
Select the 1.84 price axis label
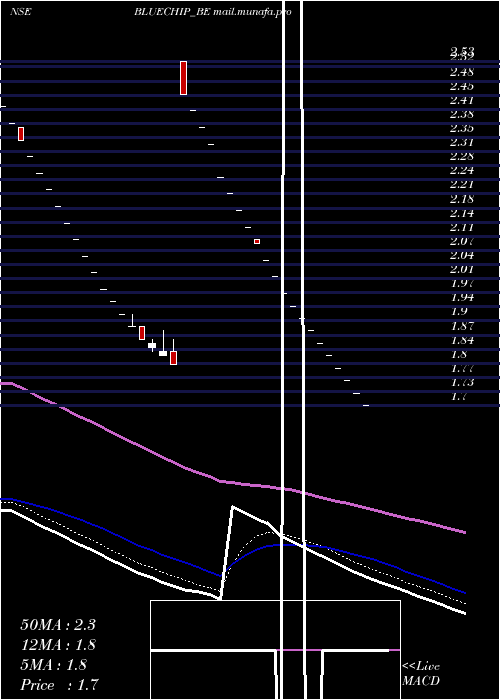pyautogui.click(x=462, y=340)
